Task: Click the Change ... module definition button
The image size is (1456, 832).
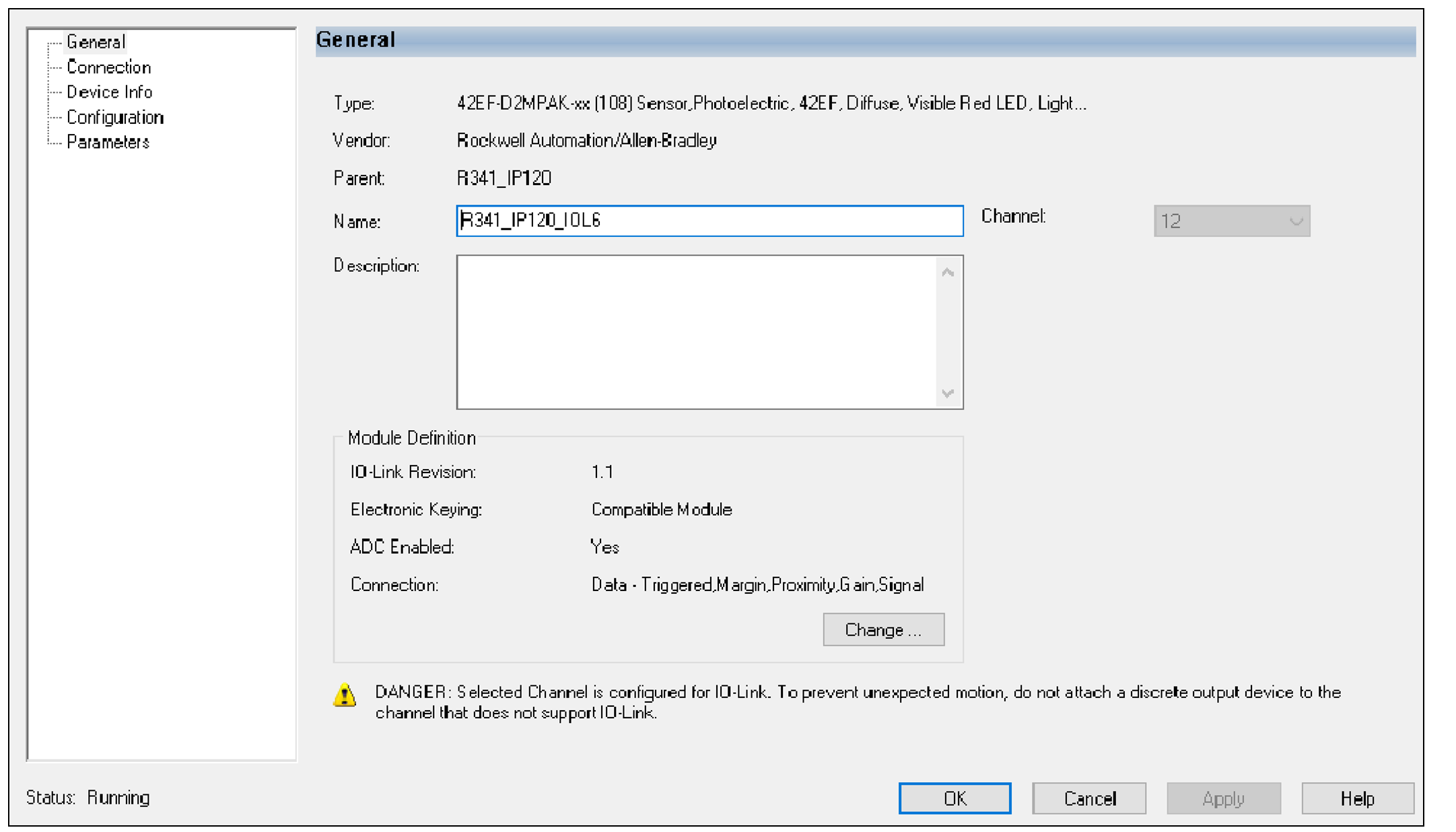Action: pos(883,629)
